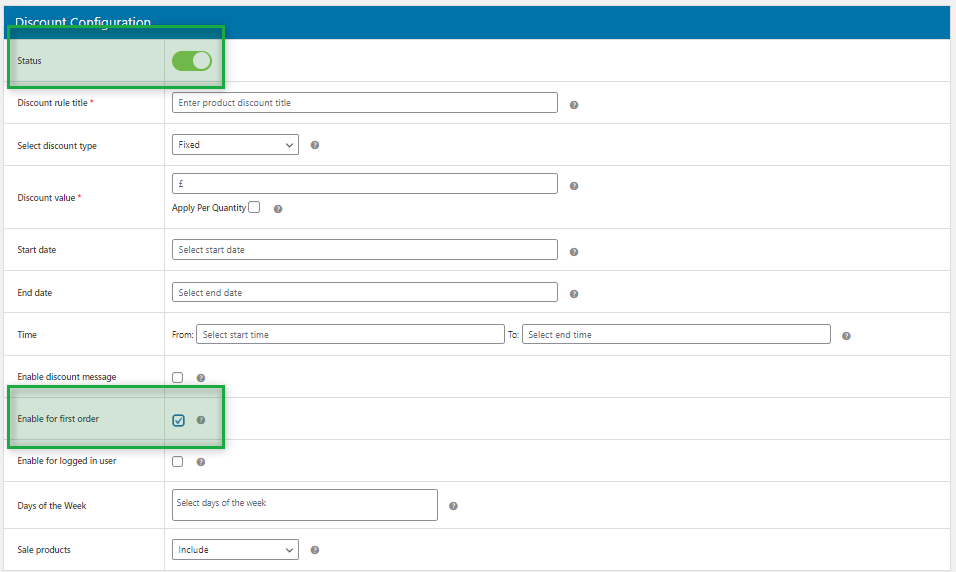
Task: Click the Start date label
Action: (x=37, y=250)
